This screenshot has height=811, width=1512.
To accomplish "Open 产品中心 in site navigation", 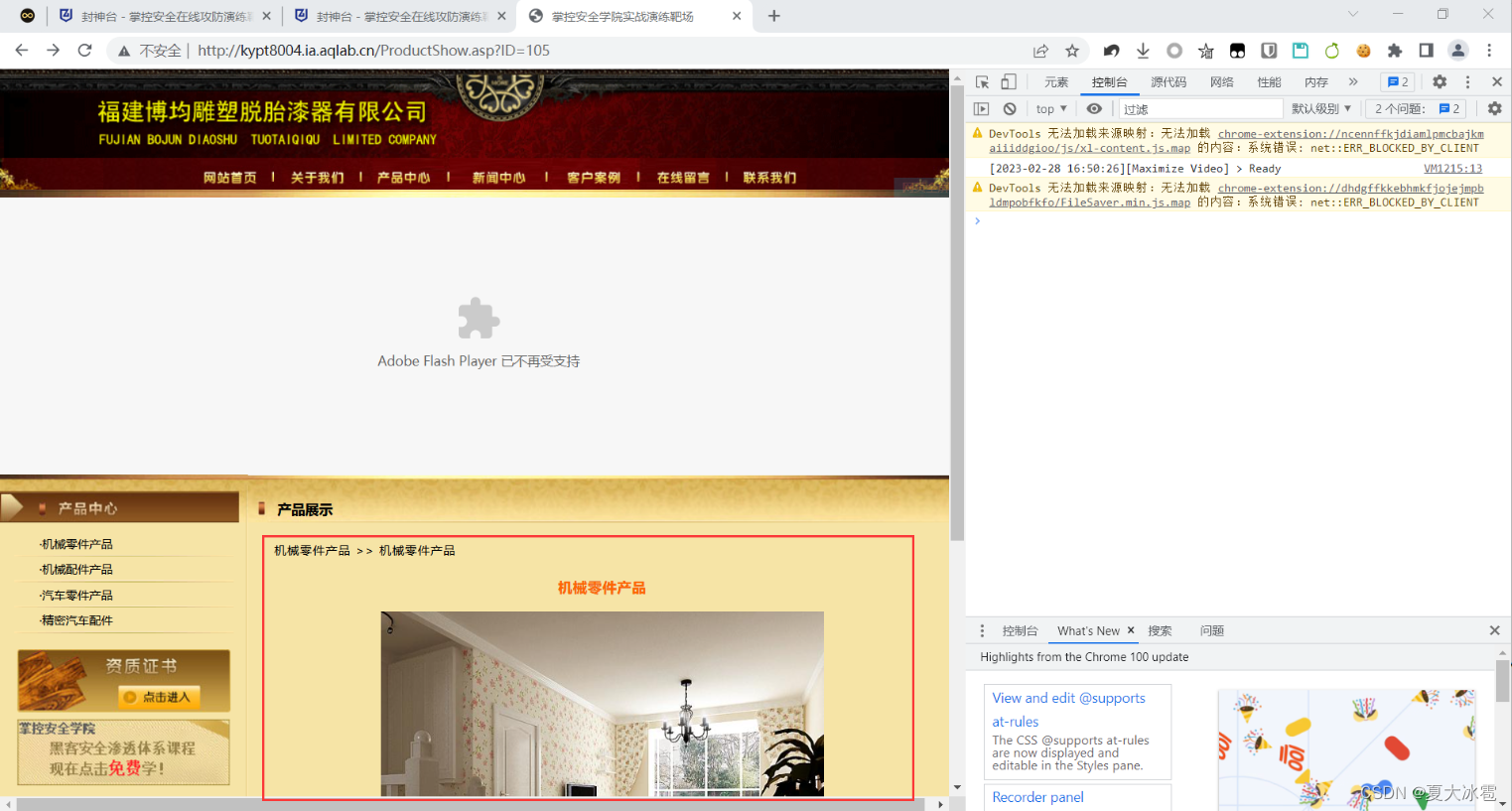I will (x=403, y=178).
